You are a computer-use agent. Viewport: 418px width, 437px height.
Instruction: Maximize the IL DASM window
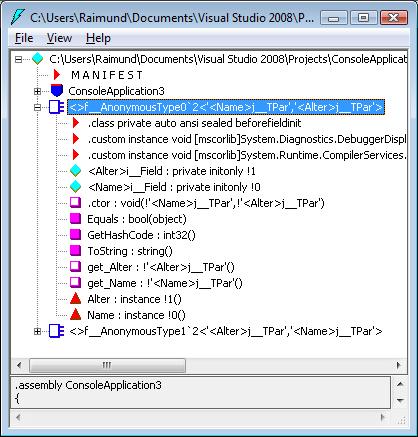(x=364, y=18)
